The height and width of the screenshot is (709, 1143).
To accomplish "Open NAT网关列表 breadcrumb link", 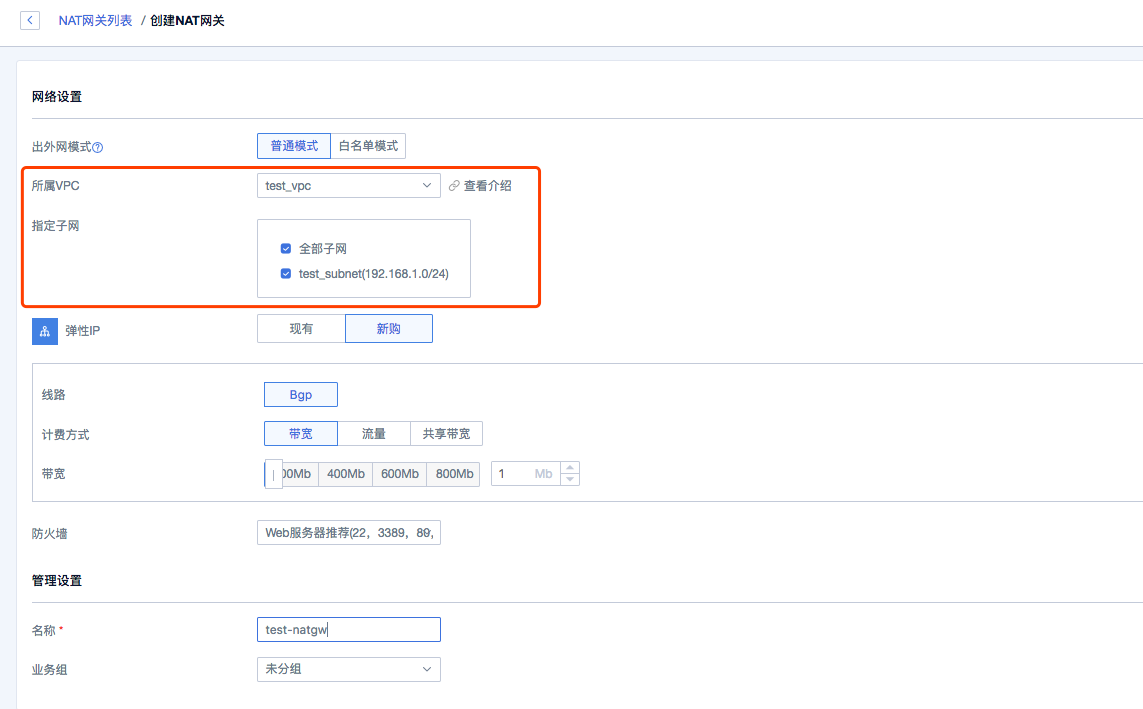I will point(95,20).
